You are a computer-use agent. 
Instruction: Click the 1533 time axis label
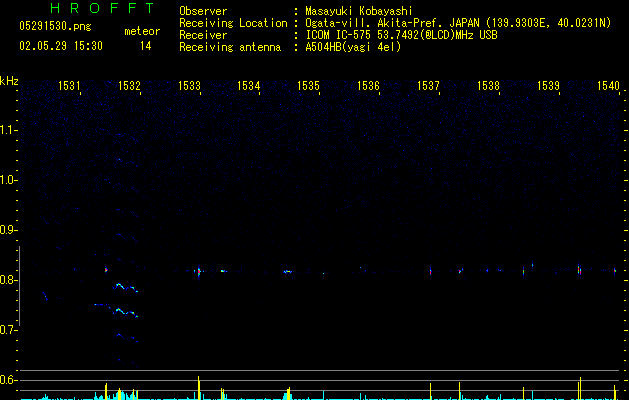click(x=189, y=86)
